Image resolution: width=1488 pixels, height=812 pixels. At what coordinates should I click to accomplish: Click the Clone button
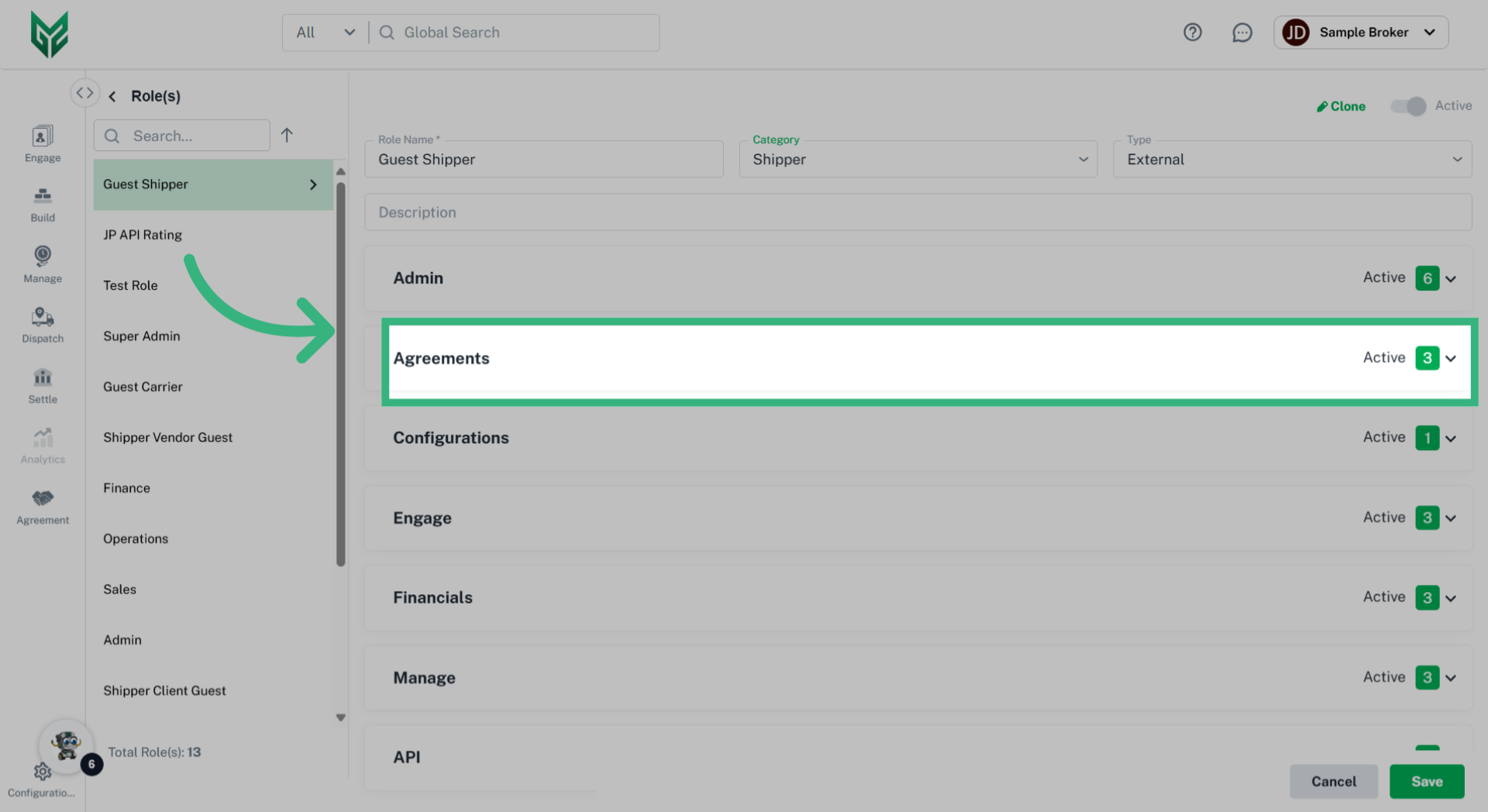(1342, 106)
